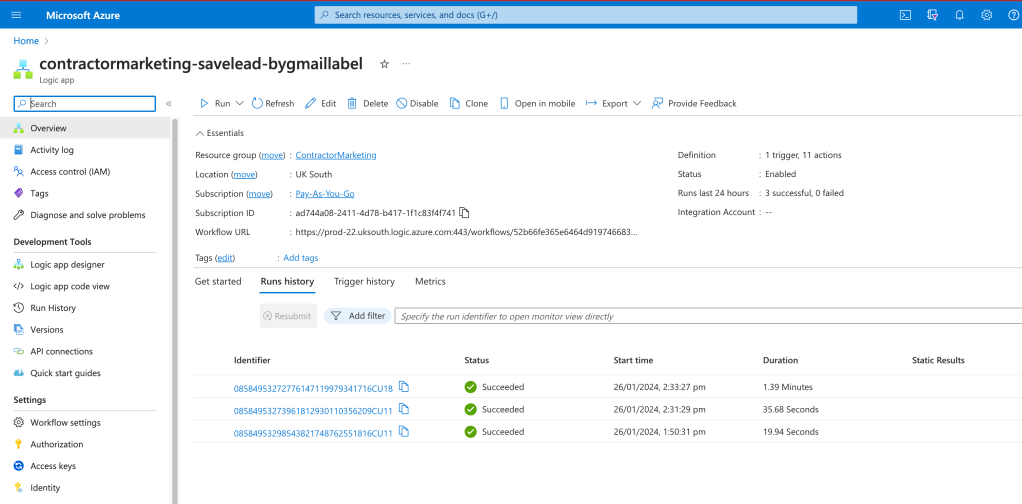
Task: Collapse the left menu with double chevron
Action: (169, 104)
